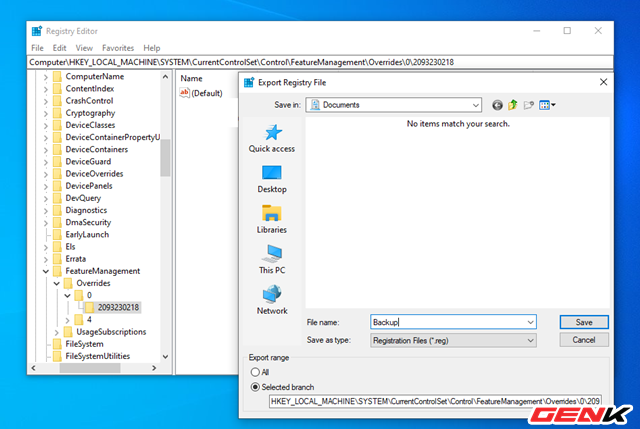Click the tree scroll right arrow
Screen dimensions: 640x429
click(154, 368)
